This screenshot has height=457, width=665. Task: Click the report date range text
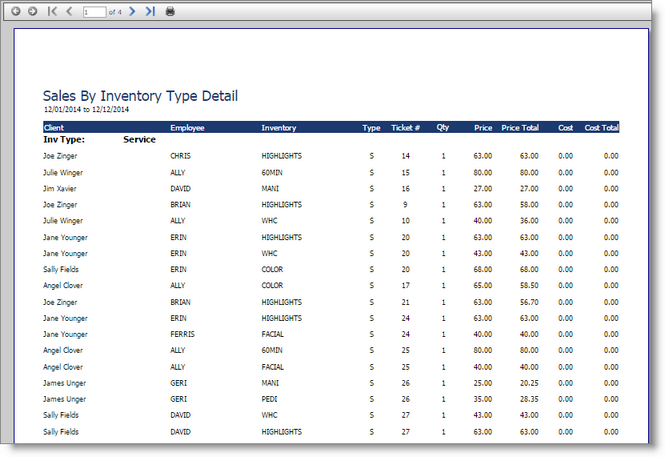[87, 108]
